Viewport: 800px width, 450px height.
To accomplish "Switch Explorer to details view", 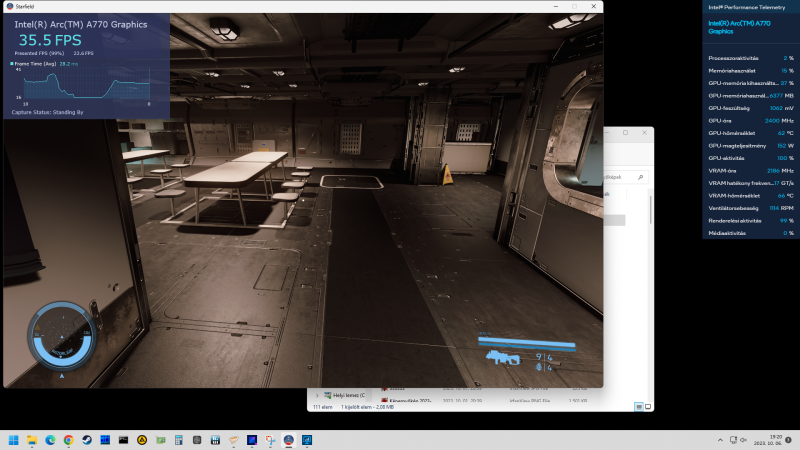I will (639, 407).
